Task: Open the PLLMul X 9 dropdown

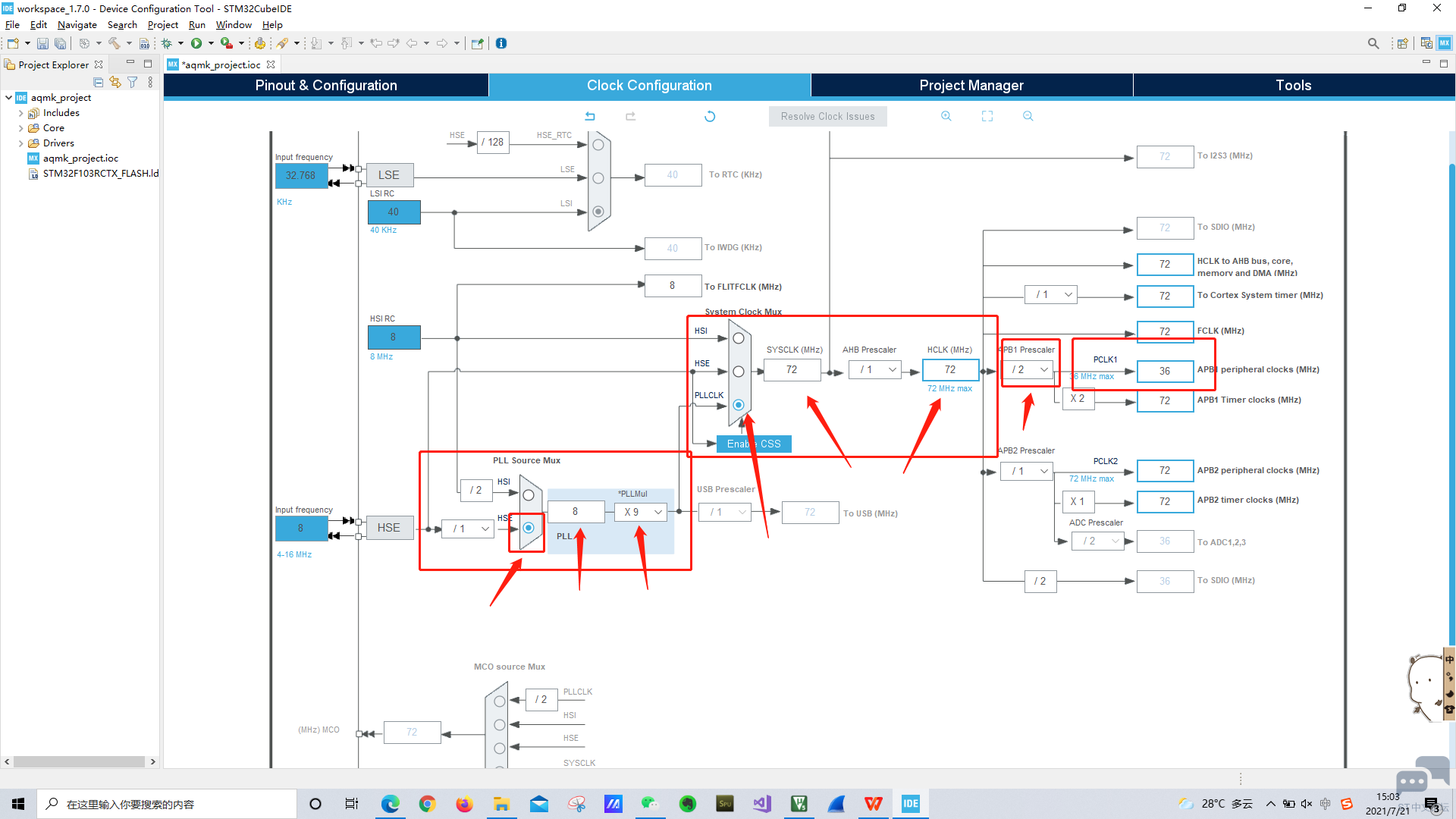Action: click(x=641, y=512)
